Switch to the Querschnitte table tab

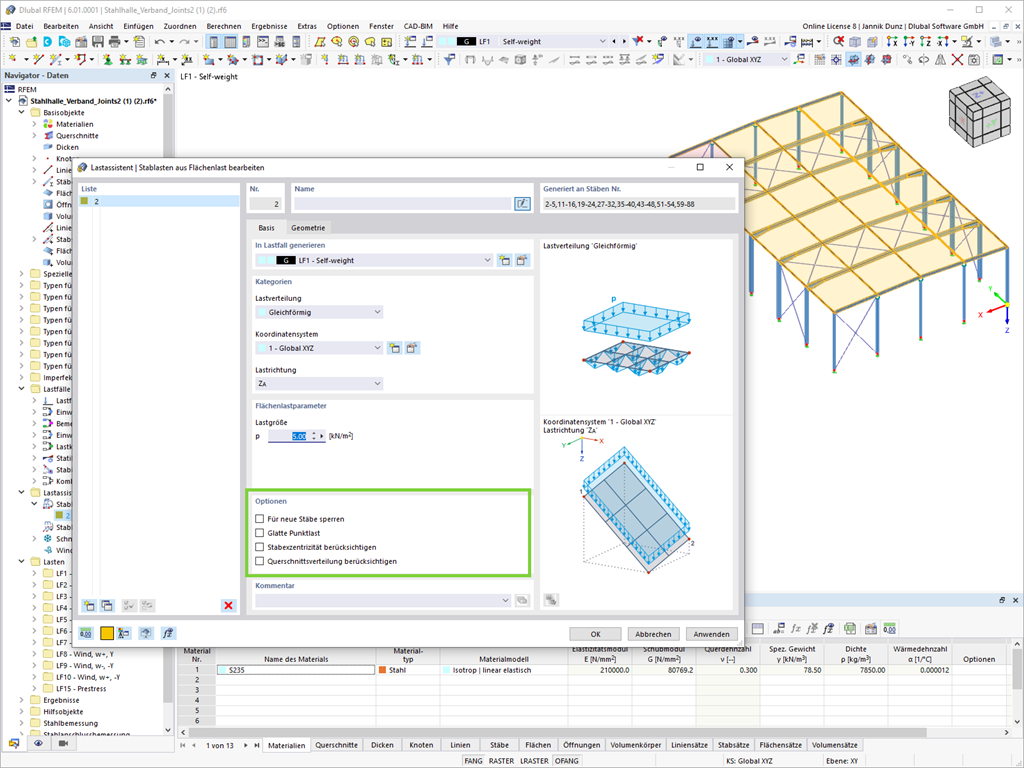click(x=336, y=745)
